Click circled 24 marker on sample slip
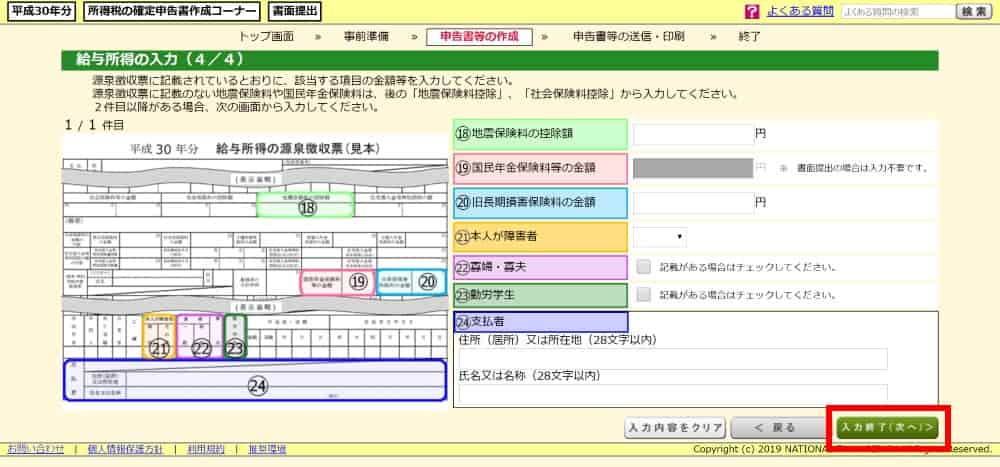1000x467 pixels. click(x=258, y=385)
